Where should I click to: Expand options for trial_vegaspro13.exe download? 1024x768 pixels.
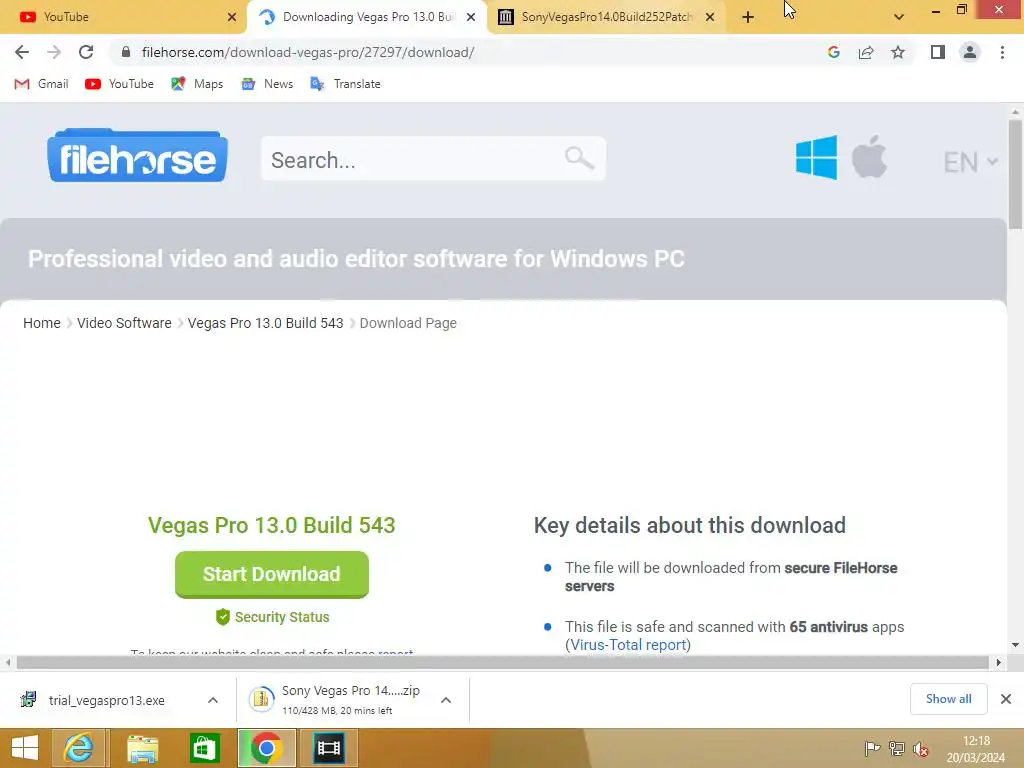tap(213, 700)
